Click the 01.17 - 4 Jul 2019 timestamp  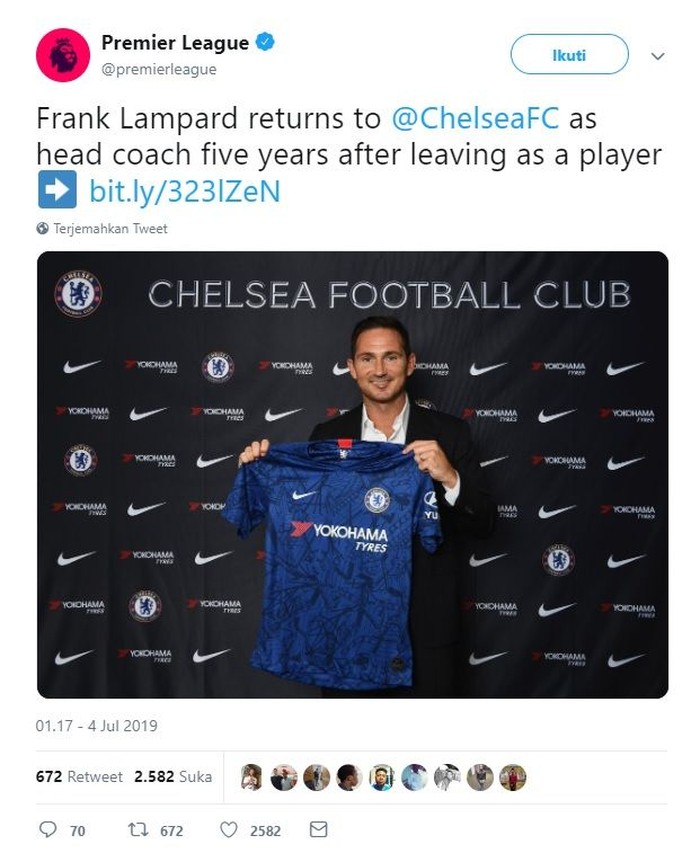point(97,726)
